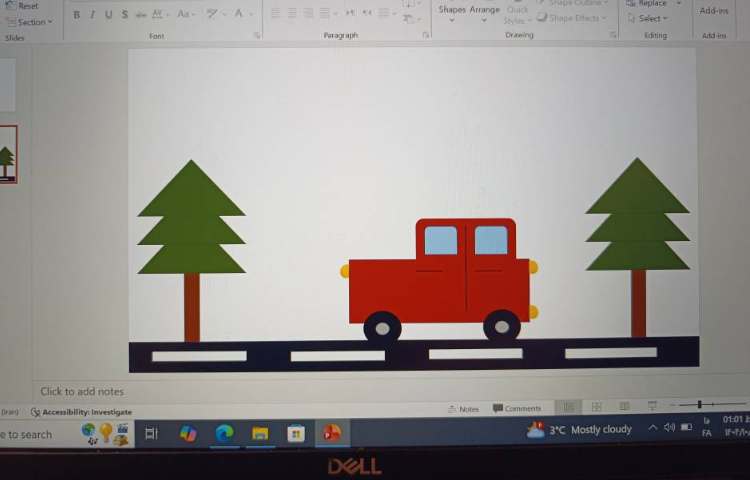Toggle bold formatting in Font group

click(x=76, y=15)
